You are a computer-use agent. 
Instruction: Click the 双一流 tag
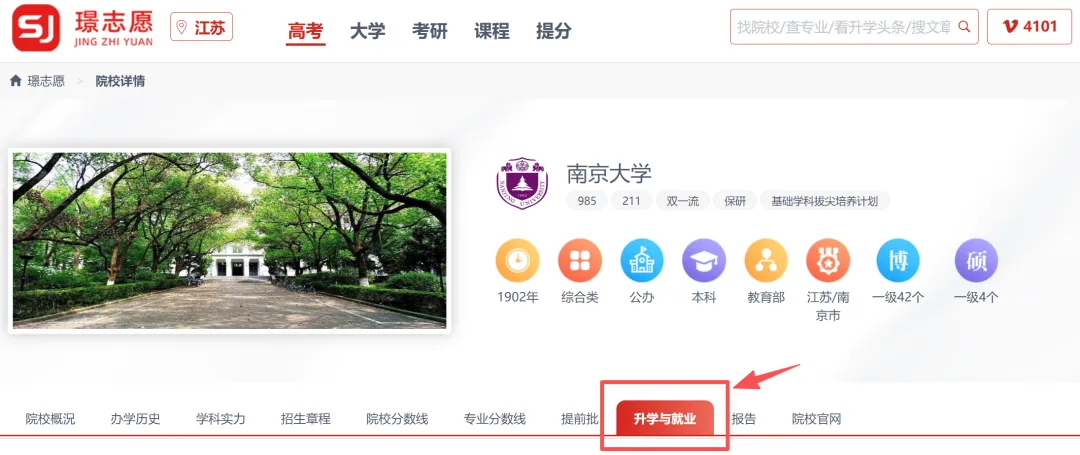[683, 201]
